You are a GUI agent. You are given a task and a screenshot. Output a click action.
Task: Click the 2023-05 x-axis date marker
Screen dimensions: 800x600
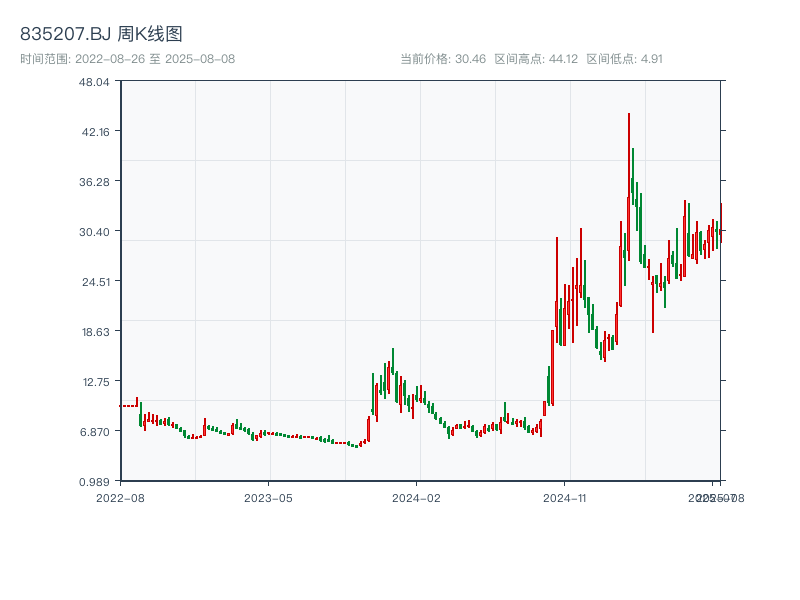click(268, 498)
